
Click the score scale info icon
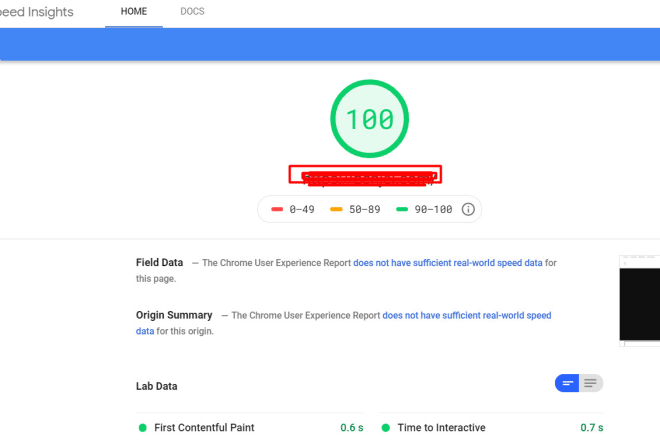point(468,209)
